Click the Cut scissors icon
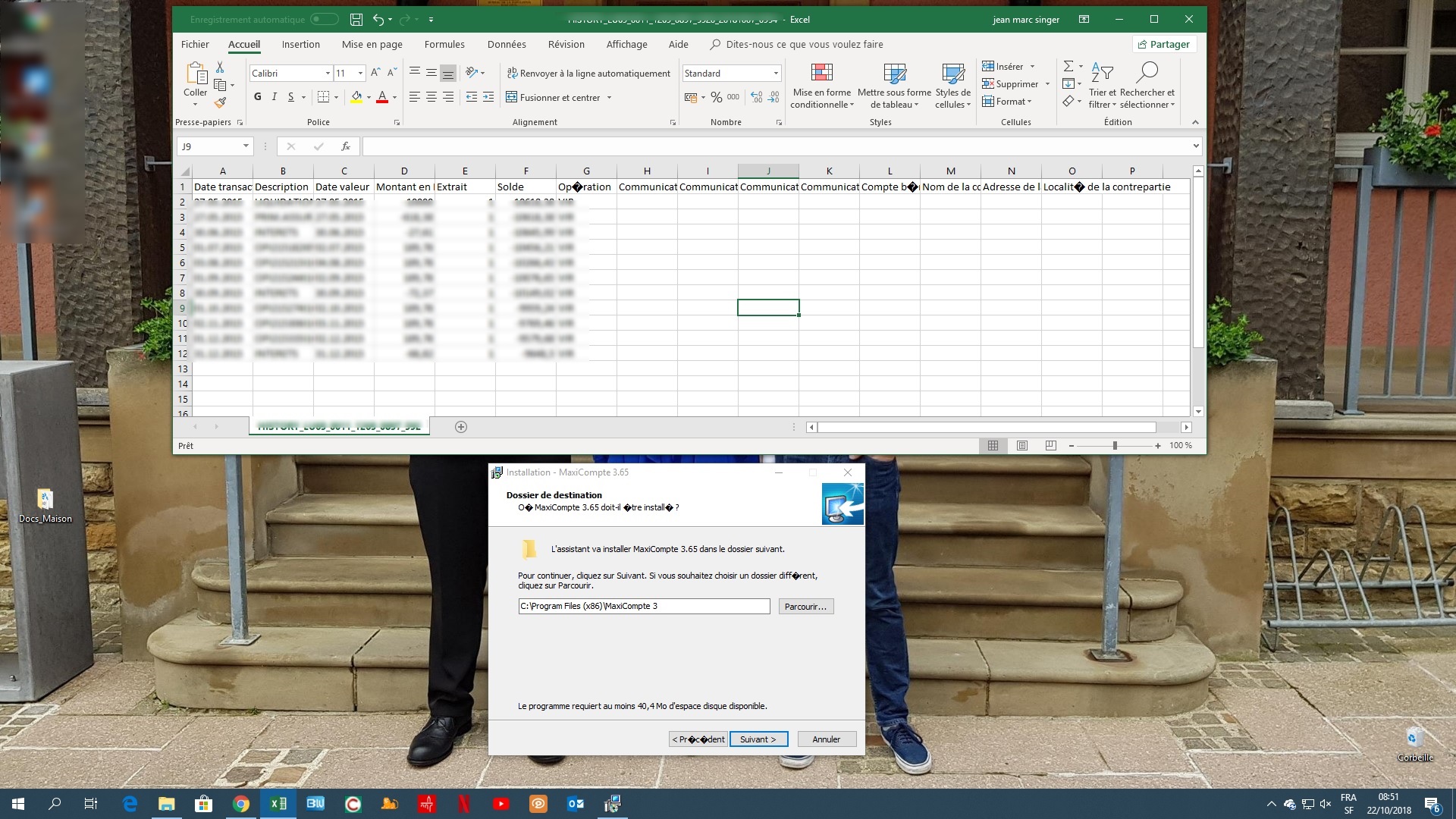 220,67
